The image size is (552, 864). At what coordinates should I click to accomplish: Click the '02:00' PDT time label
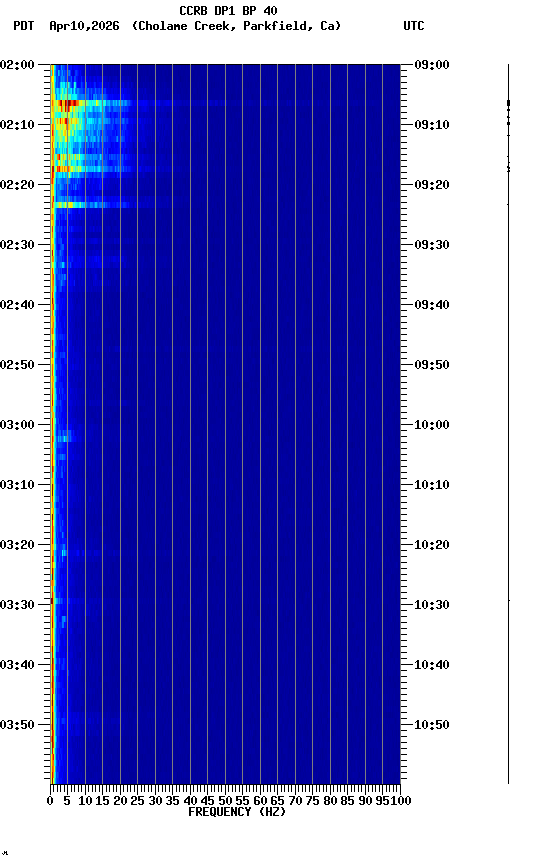[x=17, y=64]
